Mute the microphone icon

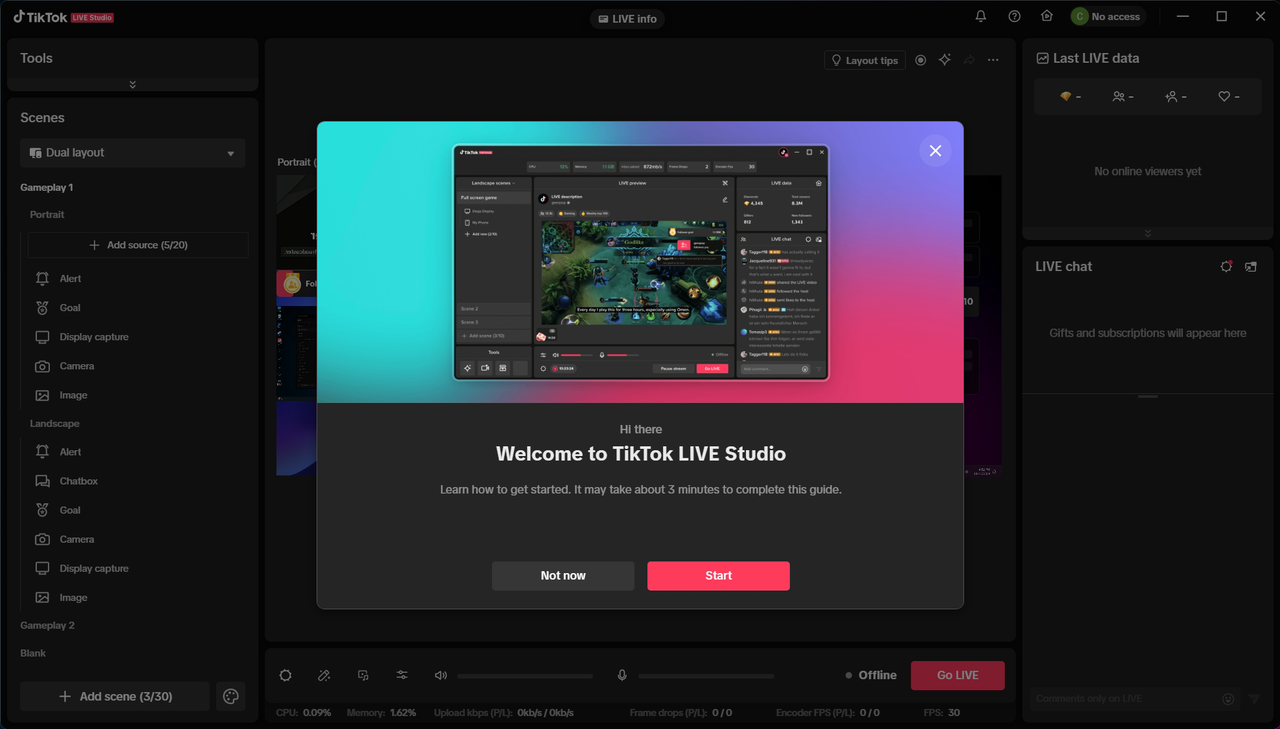[622, 675]
